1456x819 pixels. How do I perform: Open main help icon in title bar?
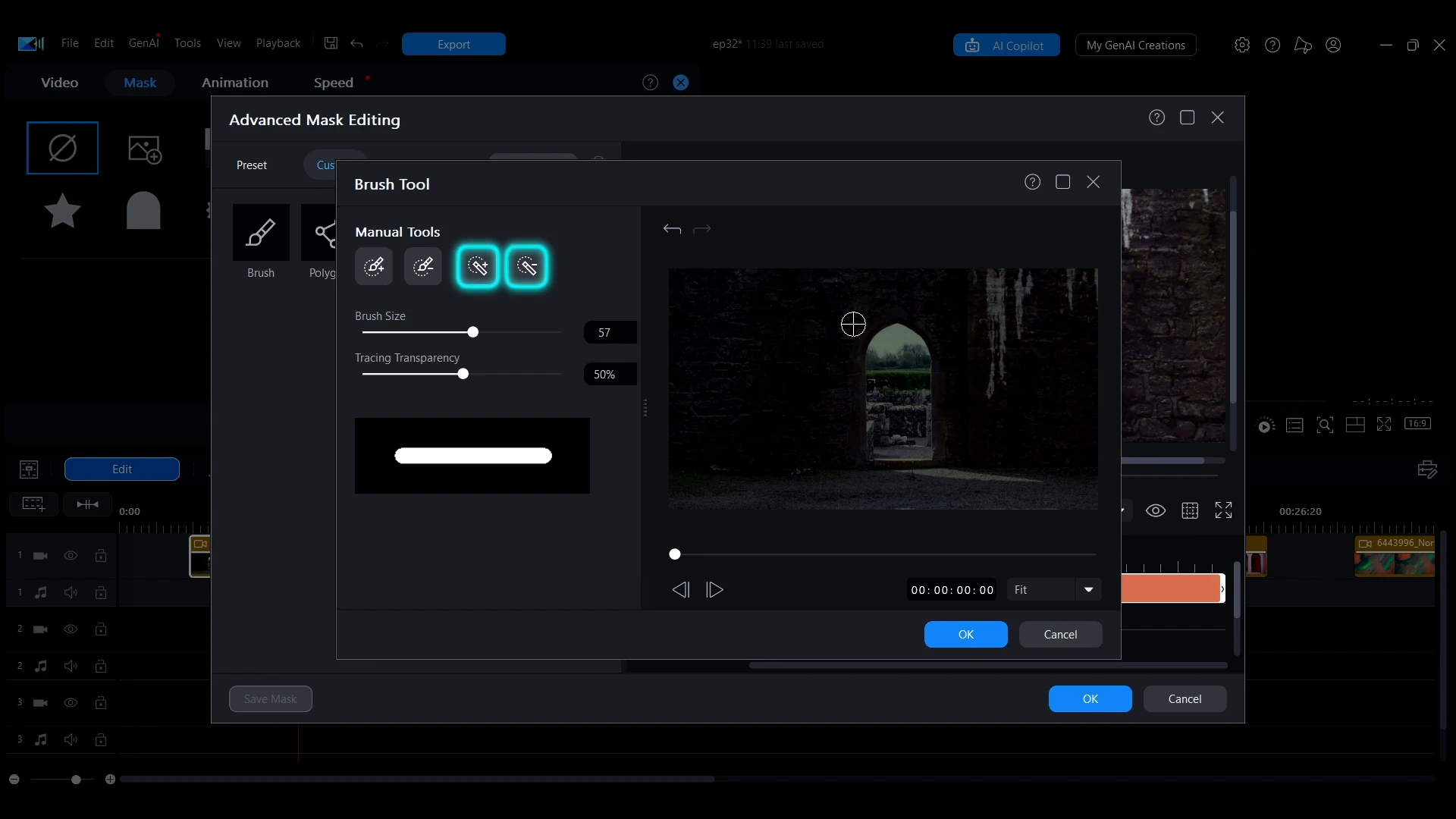point(1272,45)
